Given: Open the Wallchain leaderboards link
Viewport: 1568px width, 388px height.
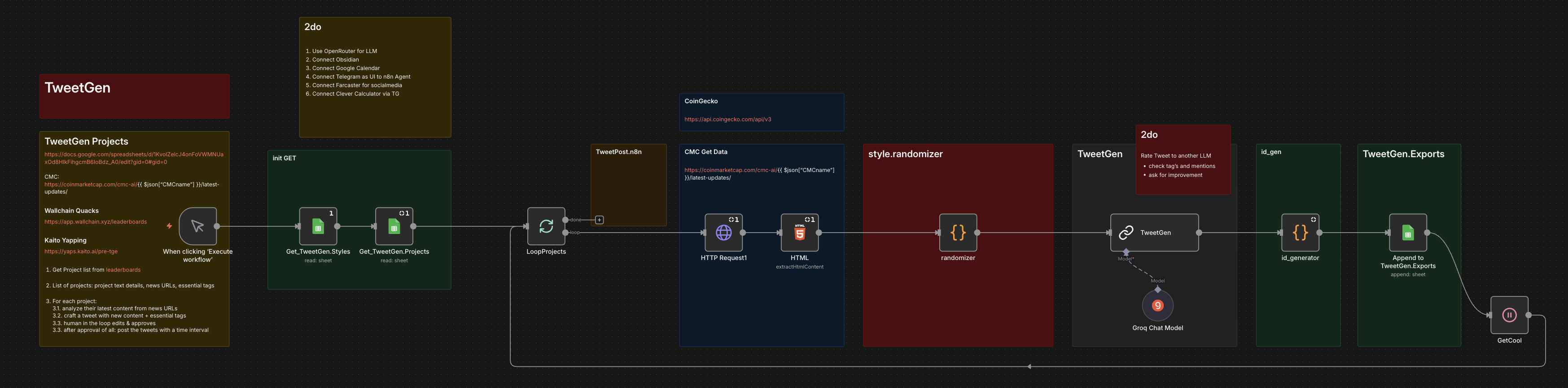Looking at the screenshot, I should (x=96, y=222).
